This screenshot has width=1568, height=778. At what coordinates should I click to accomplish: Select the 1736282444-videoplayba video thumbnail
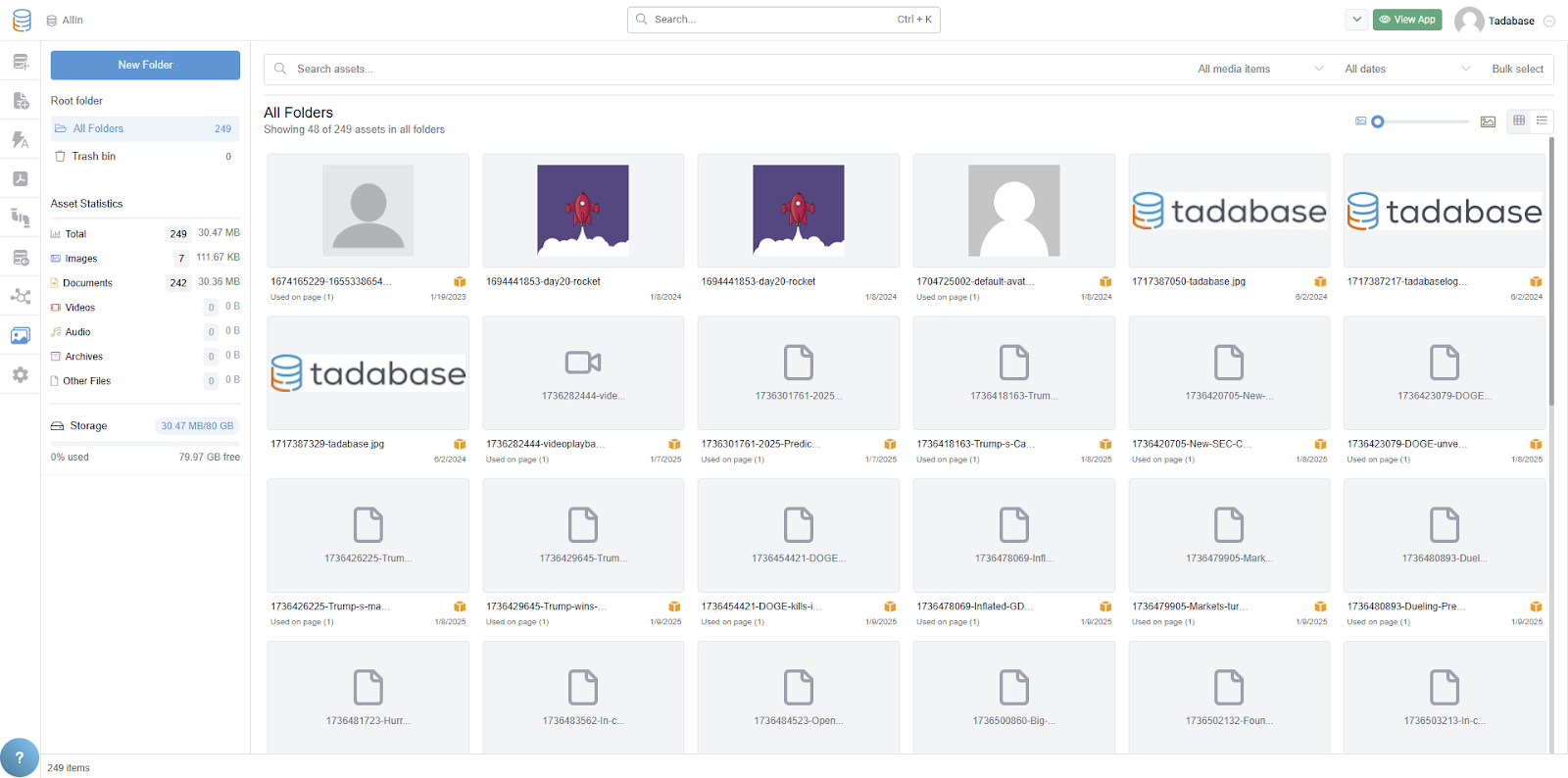point(583,373)
